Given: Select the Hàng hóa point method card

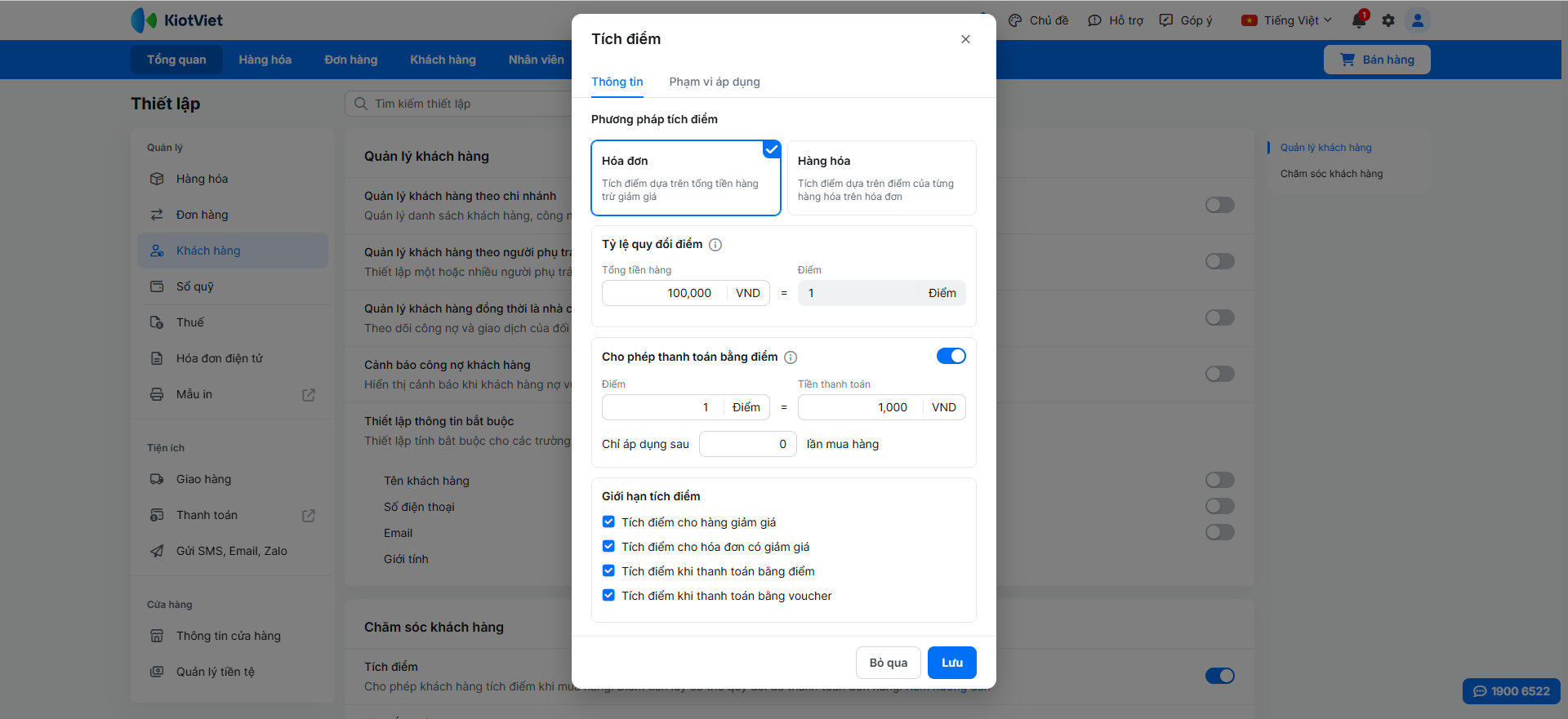Looking at the screenshot, I should [x=881, y=178].
